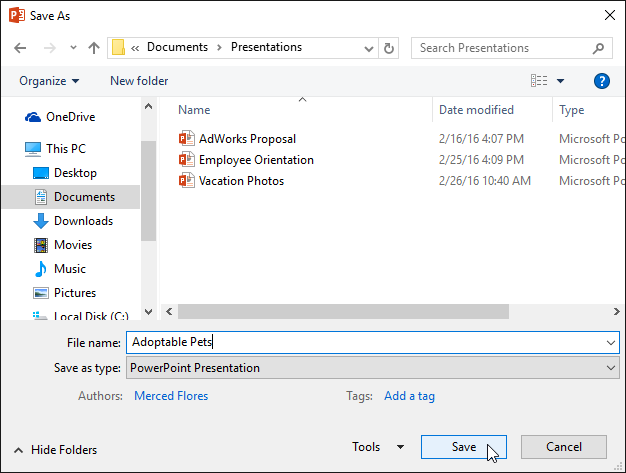
Task: Collapse the dialog with Hide Folders
Action: pos(56,450)
